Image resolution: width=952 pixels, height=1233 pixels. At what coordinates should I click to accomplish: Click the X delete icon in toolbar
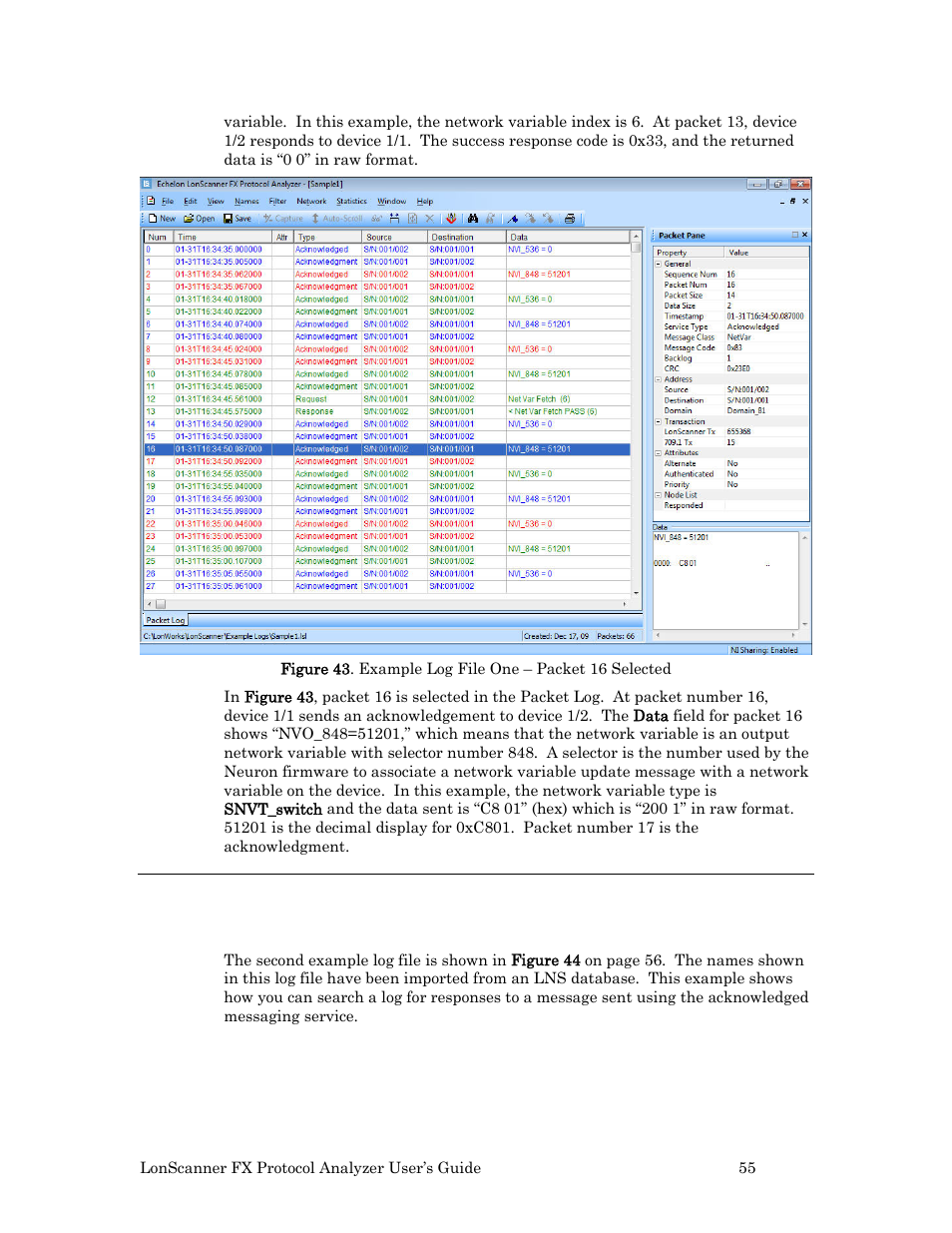430,219
